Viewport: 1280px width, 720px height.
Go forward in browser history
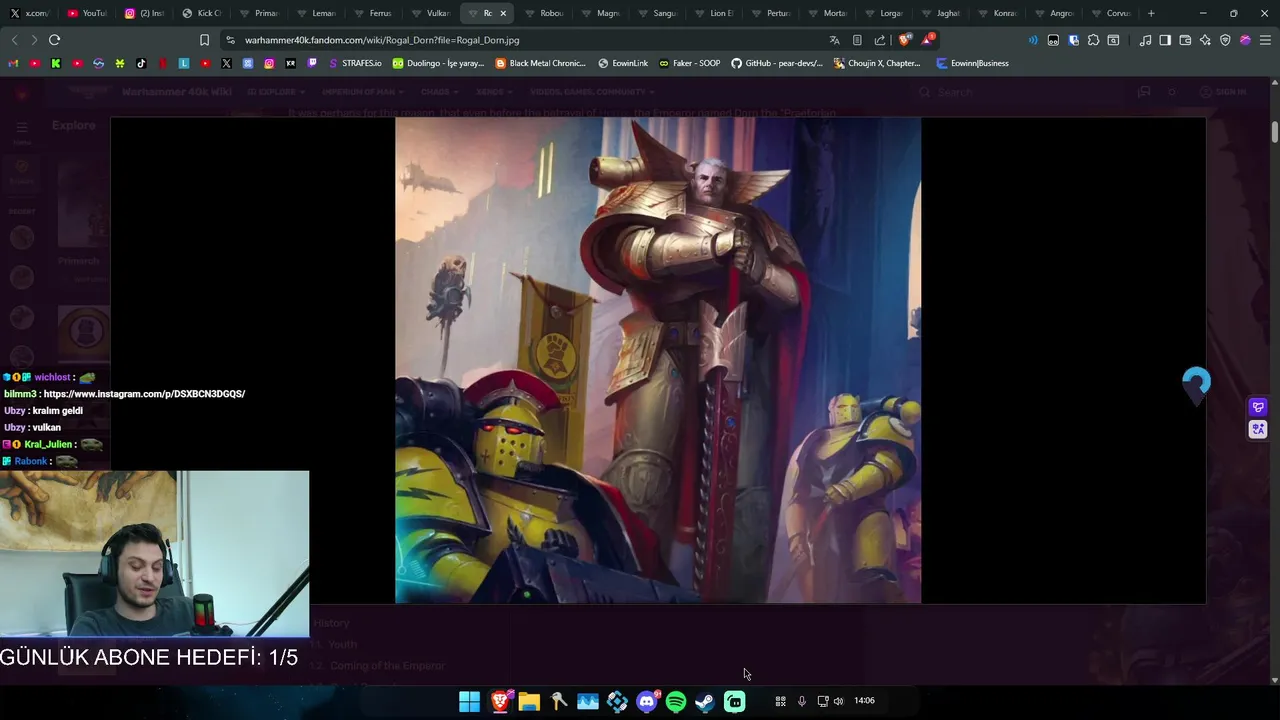click(34, 40)
